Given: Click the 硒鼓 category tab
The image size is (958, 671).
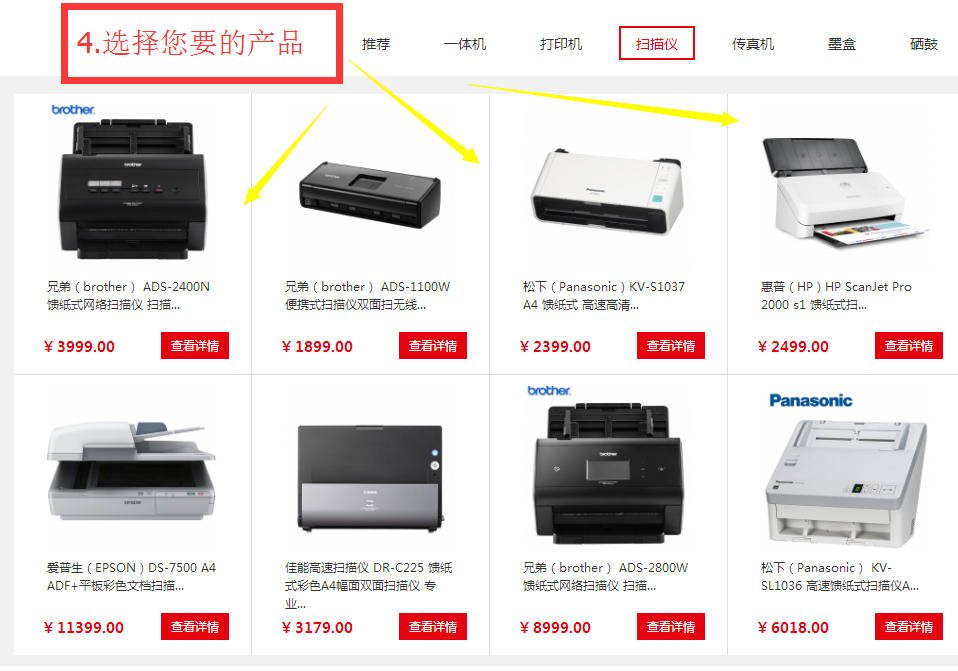Looking at the screenshot, I should [x=924, y=44].
